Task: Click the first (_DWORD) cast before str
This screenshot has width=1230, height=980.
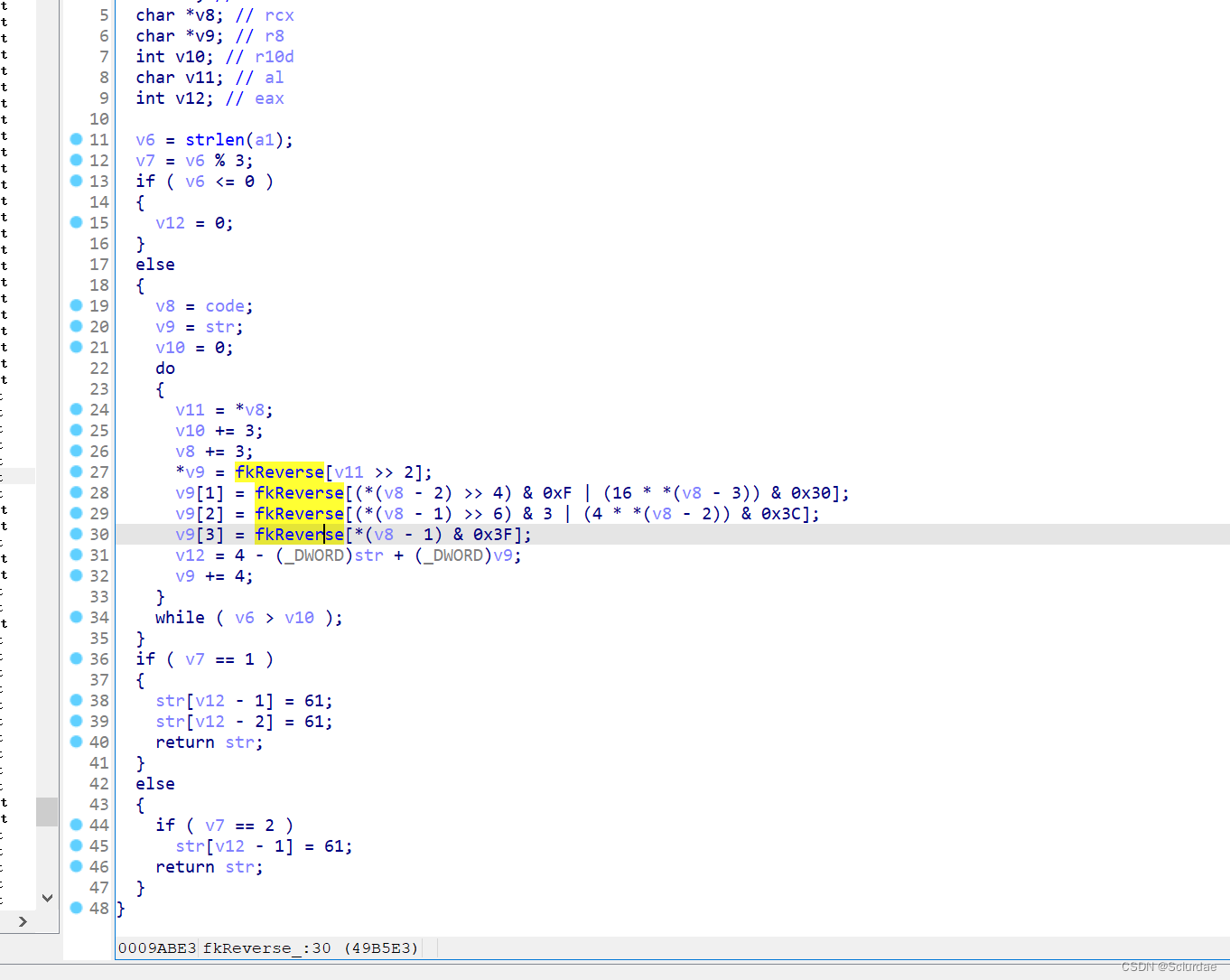Action: [x=314, y=555]
